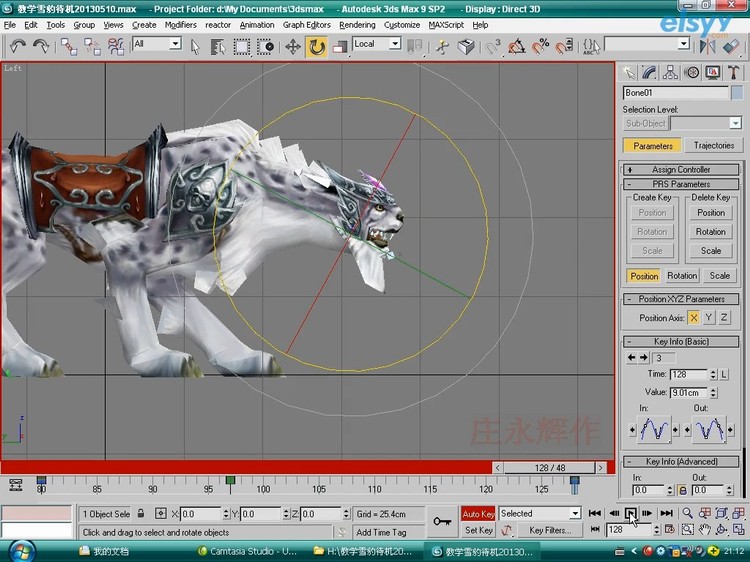Open the Modifiers menu
Screen dimensions: 750x562
pyautogui.click(x=180, y=25)
